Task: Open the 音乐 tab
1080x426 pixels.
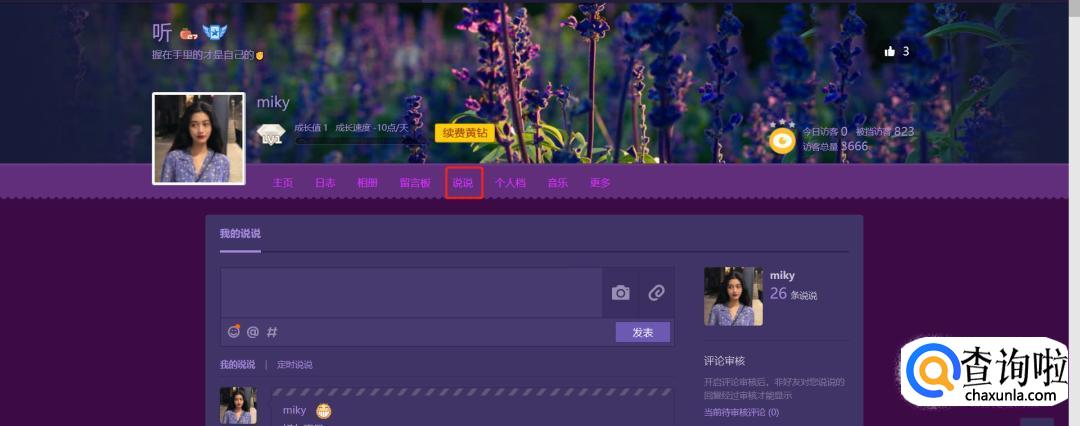Action: coord(558,183)
